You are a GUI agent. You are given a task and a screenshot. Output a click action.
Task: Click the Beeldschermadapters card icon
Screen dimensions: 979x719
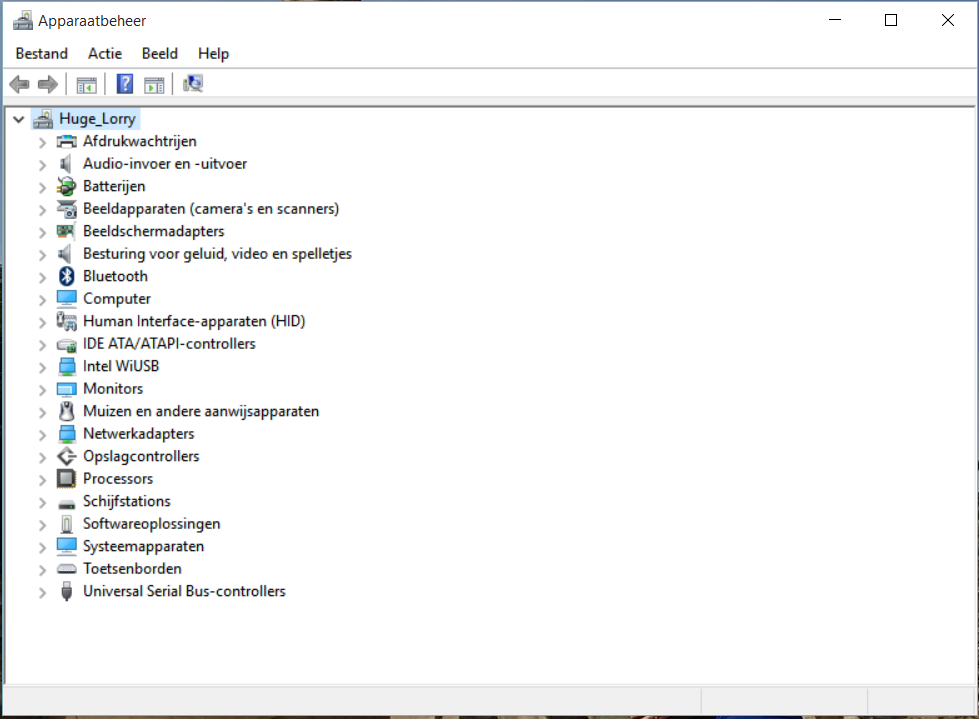click(x=66, y=232)
